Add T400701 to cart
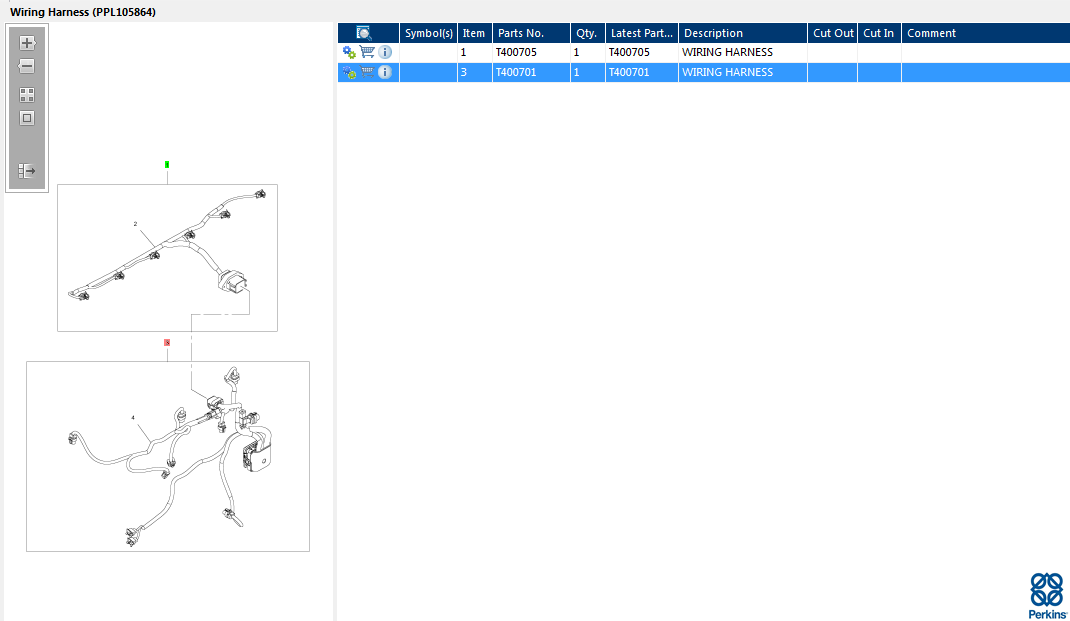1070x621 pixels. pyautogui.click(x=367, y=72)
